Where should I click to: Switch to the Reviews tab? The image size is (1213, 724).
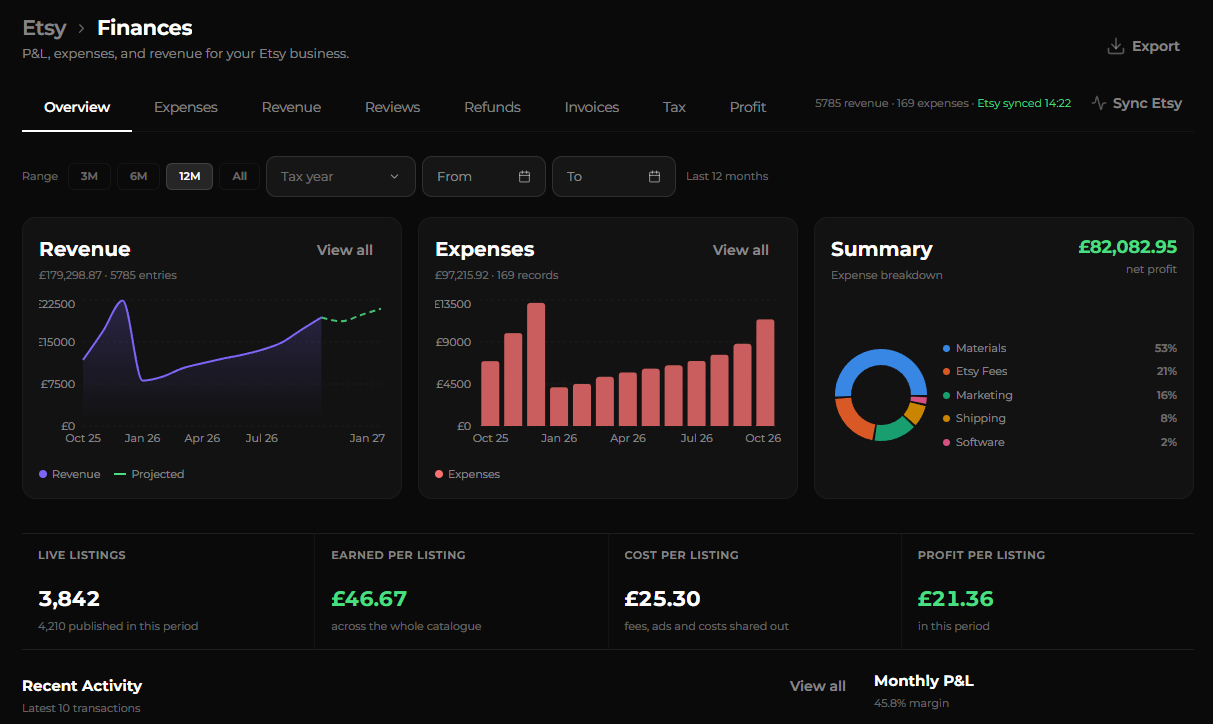click(x=392, y=107)
